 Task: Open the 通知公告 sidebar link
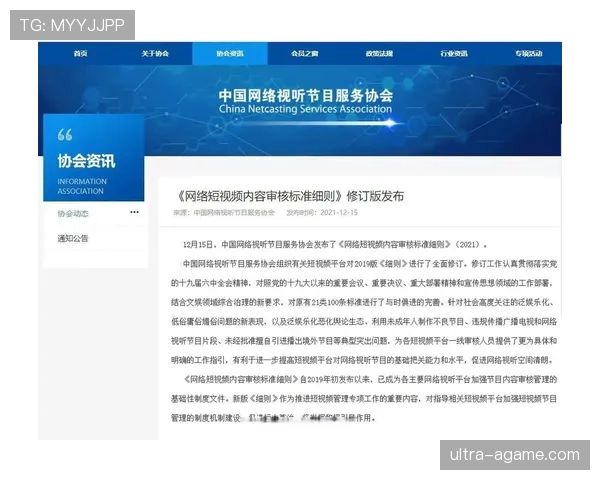(x=73, y=238)
